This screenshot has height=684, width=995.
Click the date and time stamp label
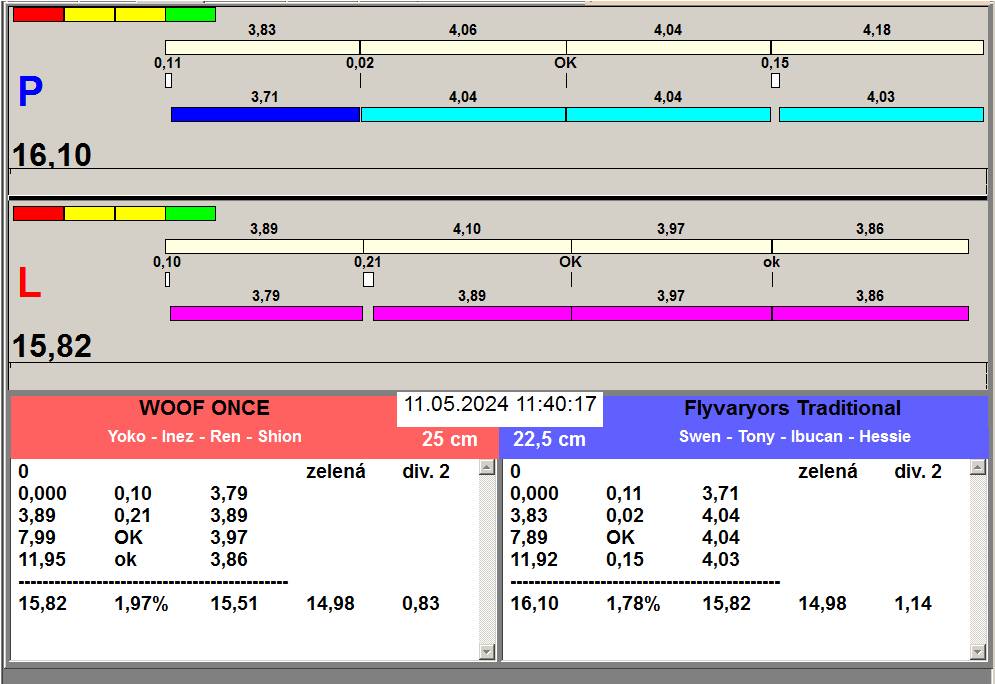click(500, 405)
